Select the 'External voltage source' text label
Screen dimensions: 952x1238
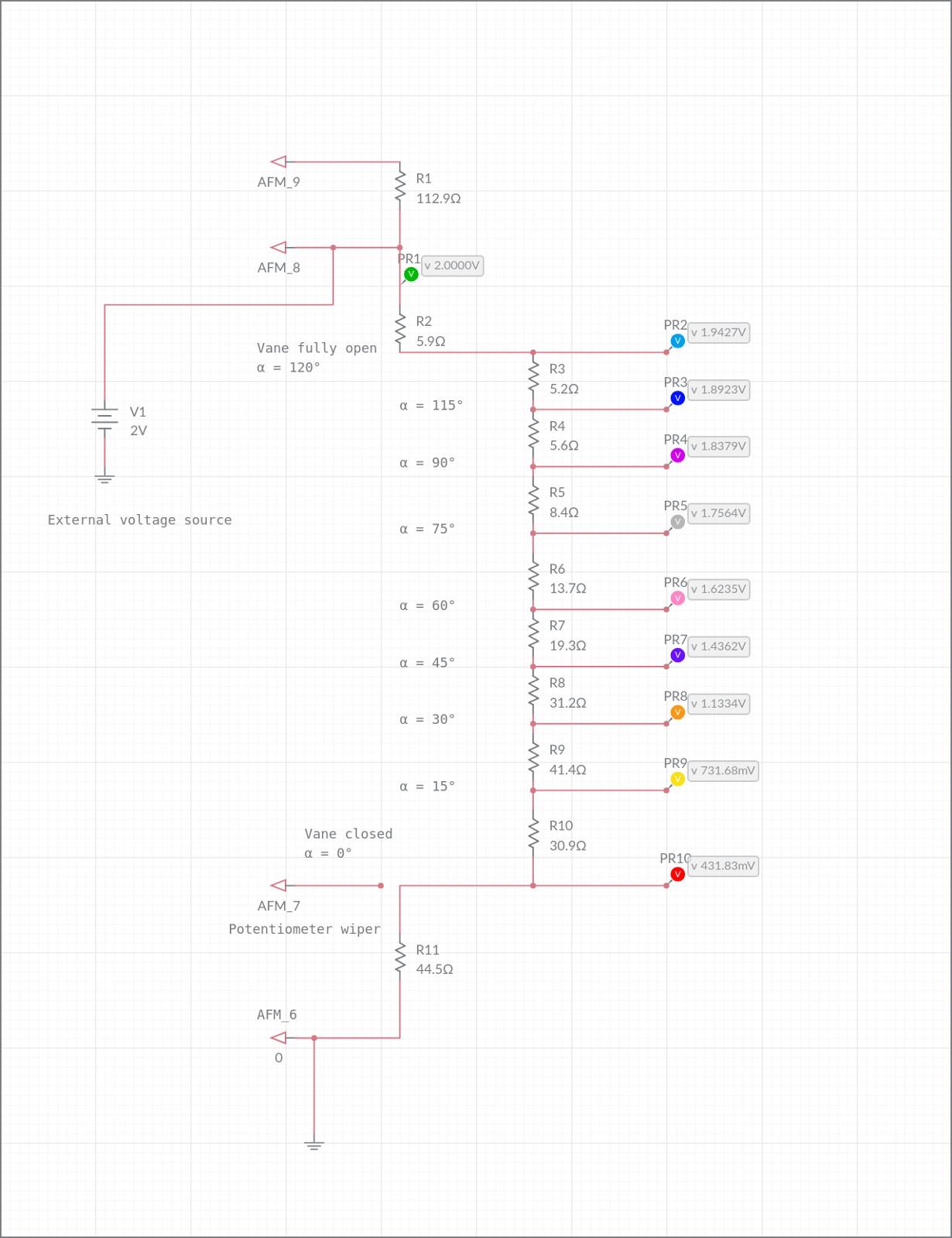tap(139, 520)
